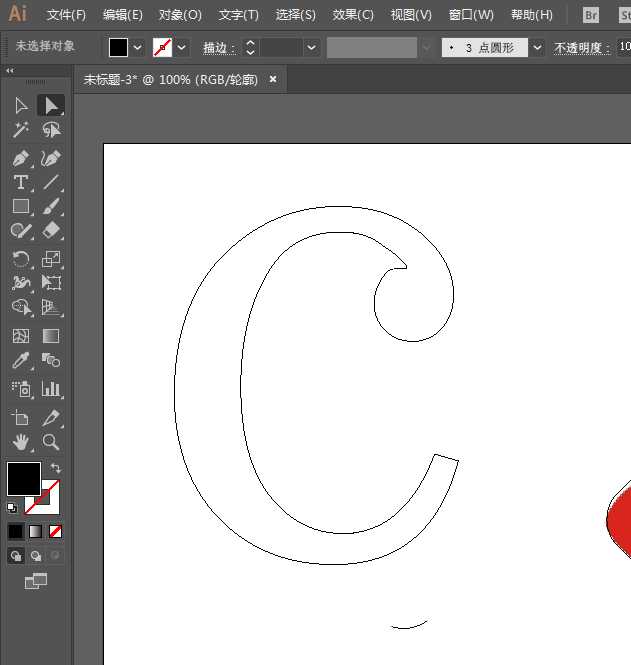This screenshot has height=665, width=631.
Task: Select the Rotate tool
Action: 20,259
